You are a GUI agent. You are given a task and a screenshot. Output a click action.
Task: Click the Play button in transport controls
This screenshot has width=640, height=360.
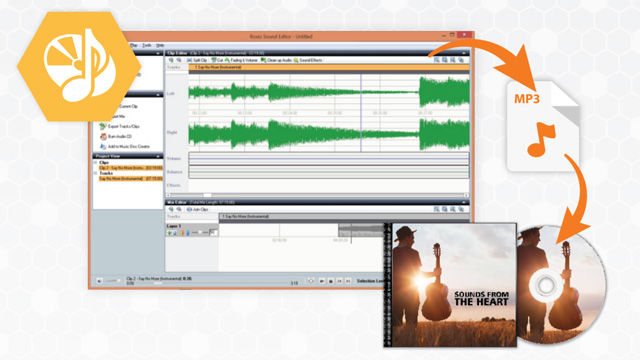(x=322, y=281)
